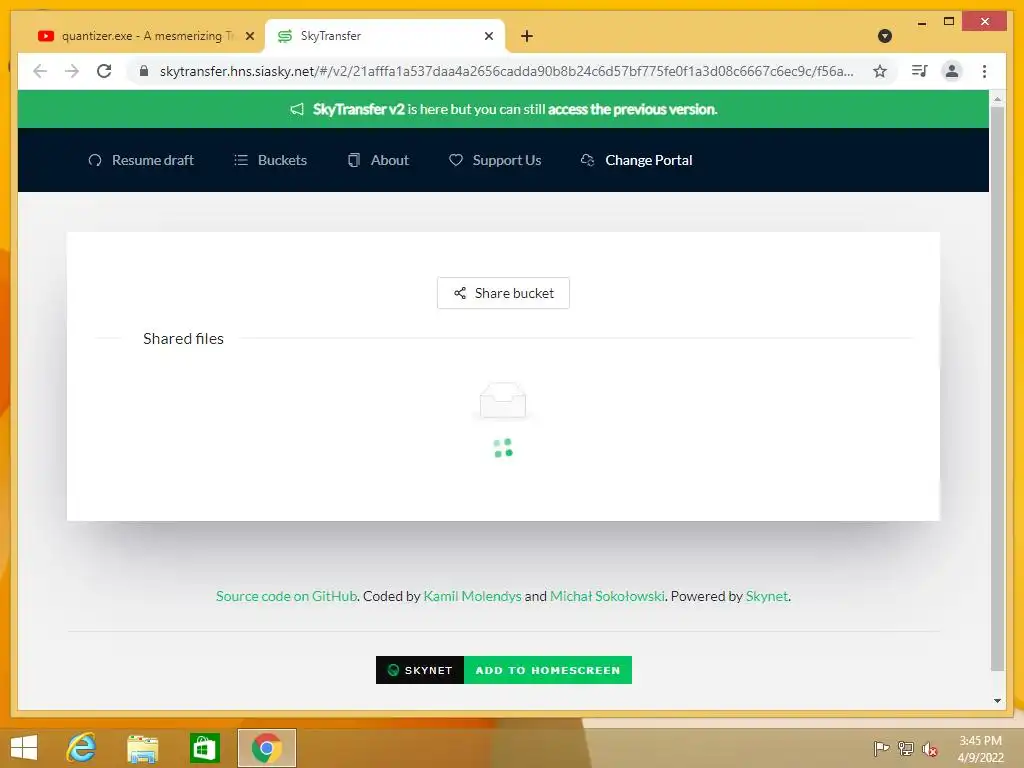Maximize the Chrome window
The width and height of the screenshot is (1024, 768).
pos(949,22)
